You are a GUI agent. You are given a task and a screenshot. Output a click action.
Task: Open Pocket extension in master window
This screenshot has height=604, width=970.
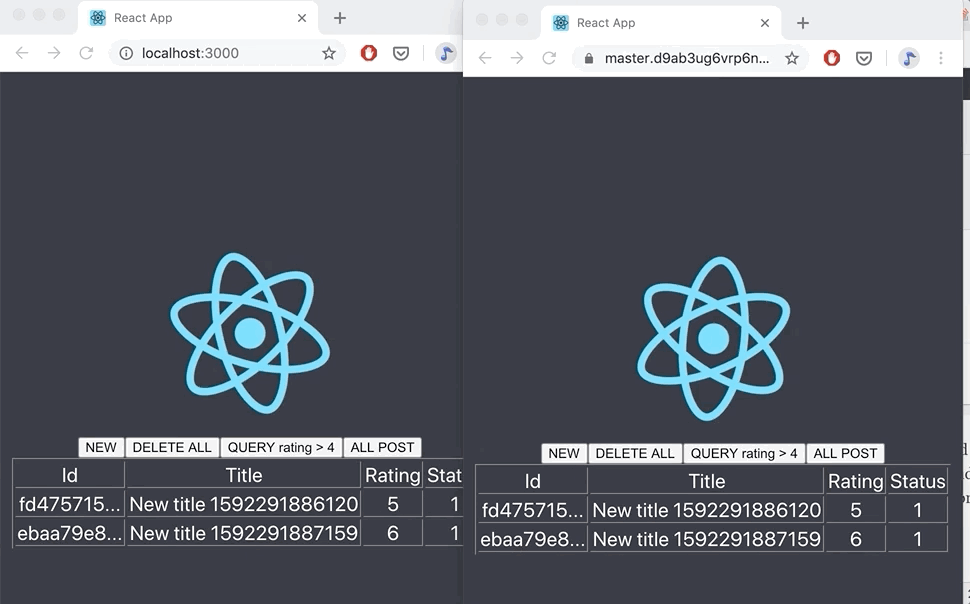[x=864, y=58]
